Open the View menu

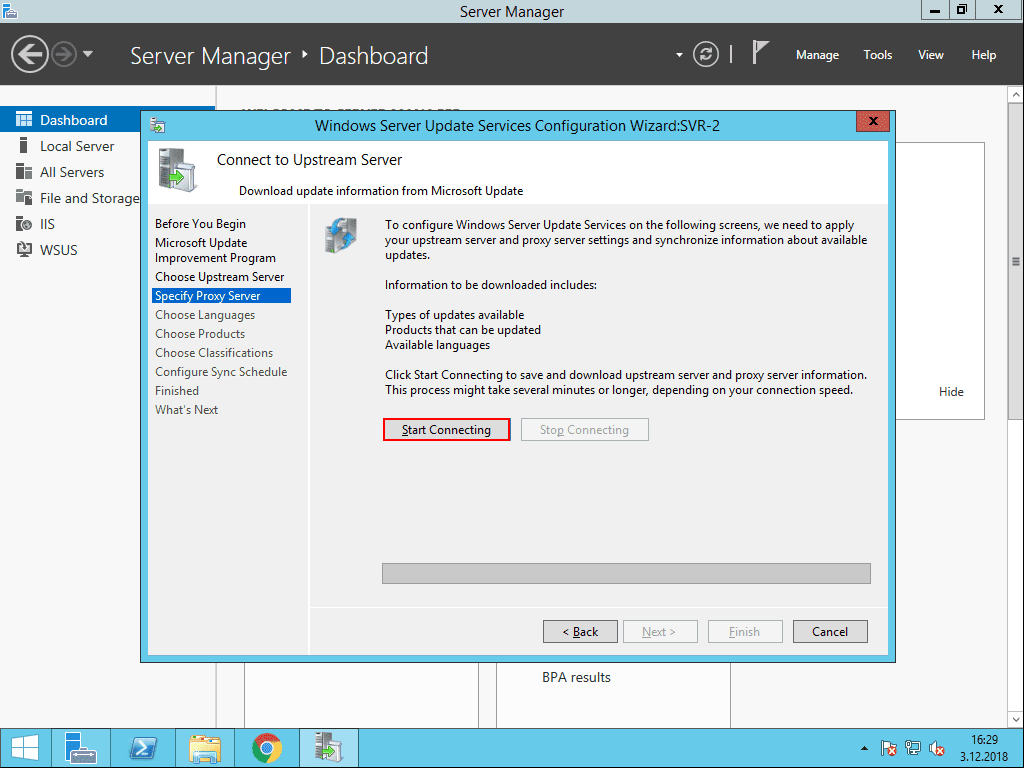tap(930, 55)
